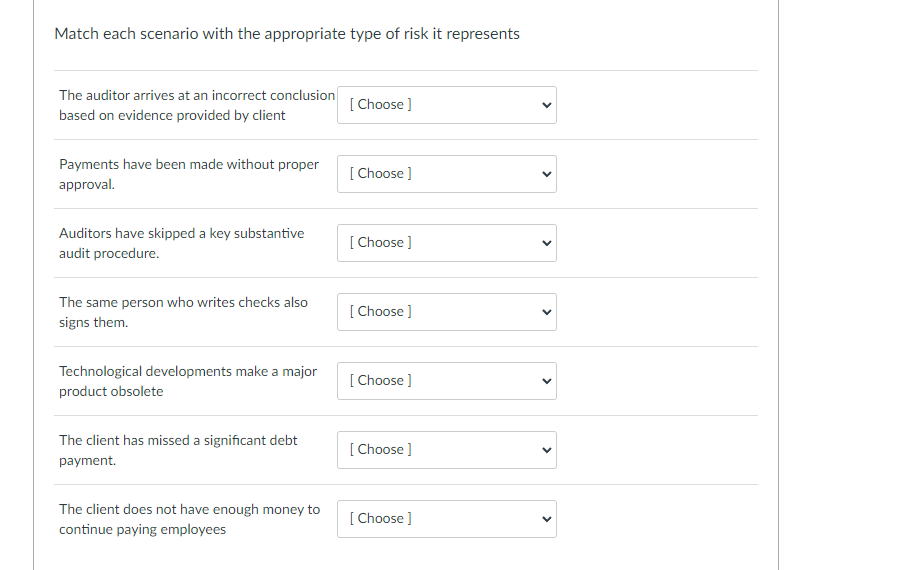Click the 'Auditors have skipped' scenario text
This screenshot has height=570, width=914.
[x=181, y=234]
